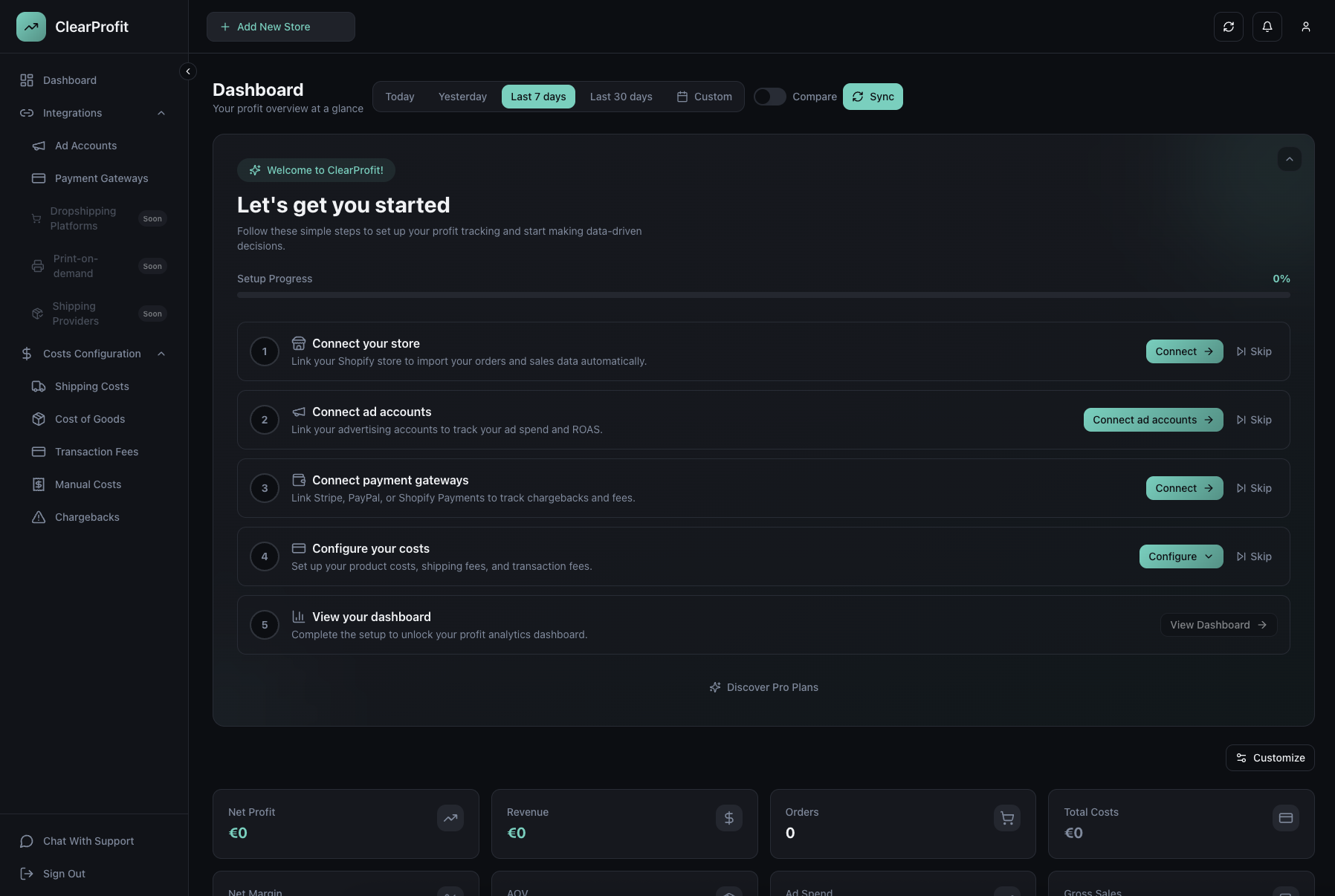
Task: Skip the Connect your store step
Action: (1254, 351)
